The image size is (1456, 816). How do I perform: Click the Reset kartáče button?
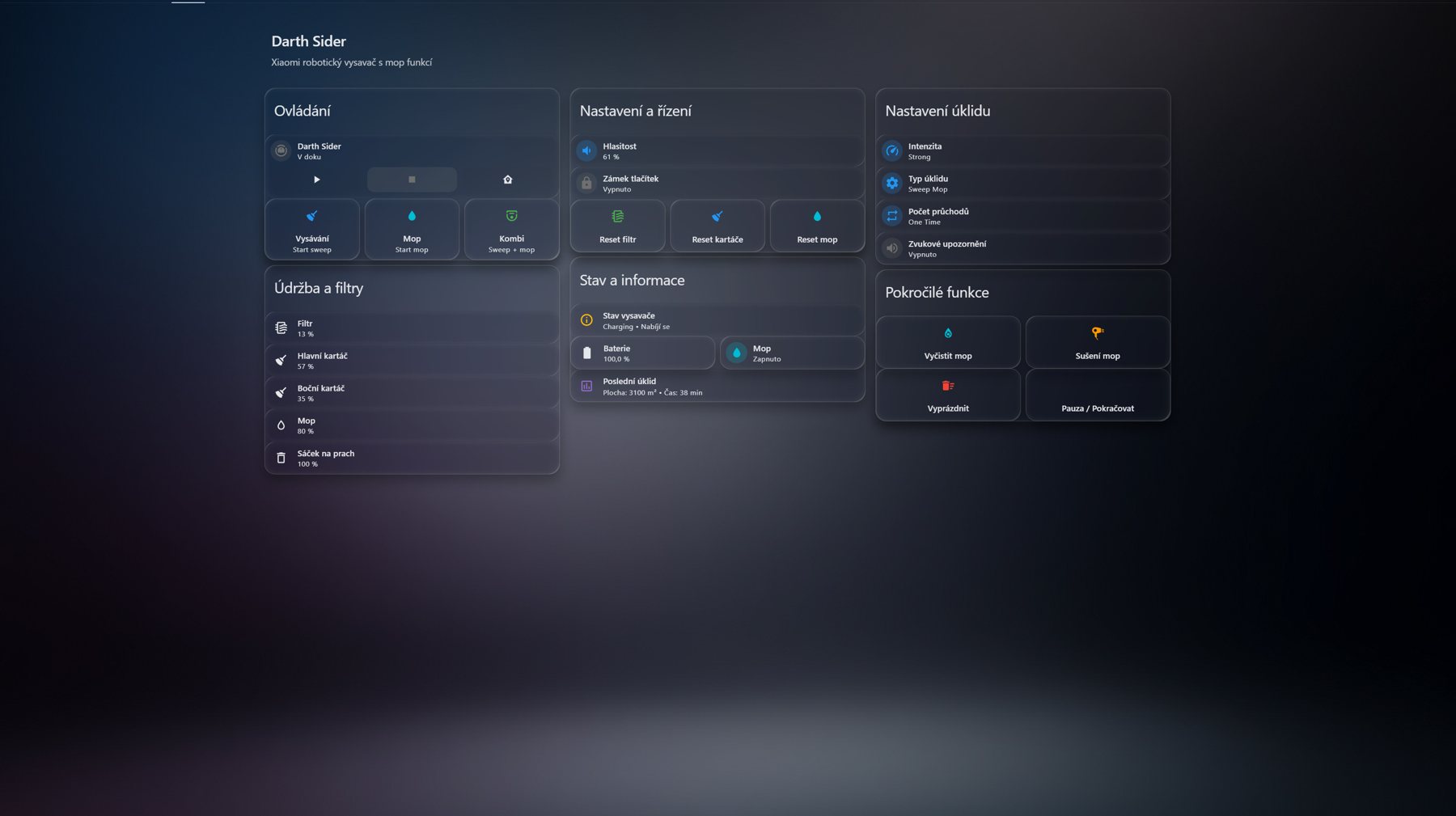click(x=717, y=226)
